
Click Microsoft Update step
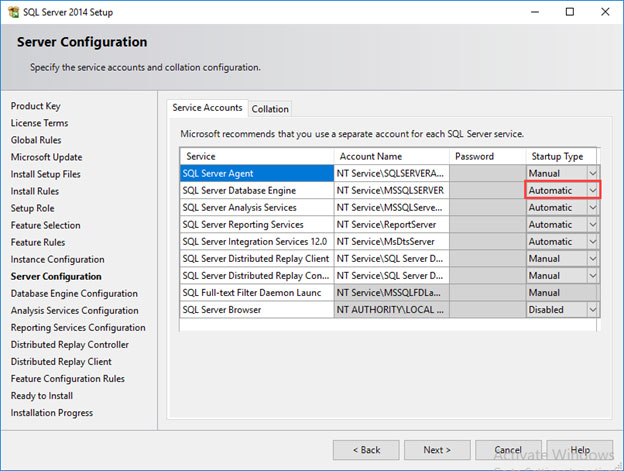(46, 157)
